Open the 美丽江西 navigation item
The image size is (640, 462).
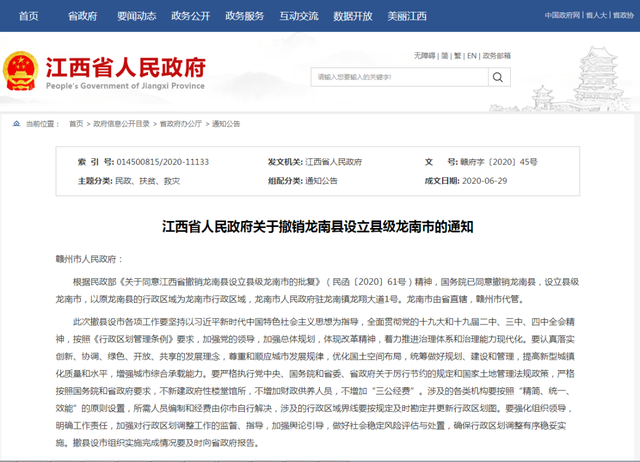[x=407, y=16]
